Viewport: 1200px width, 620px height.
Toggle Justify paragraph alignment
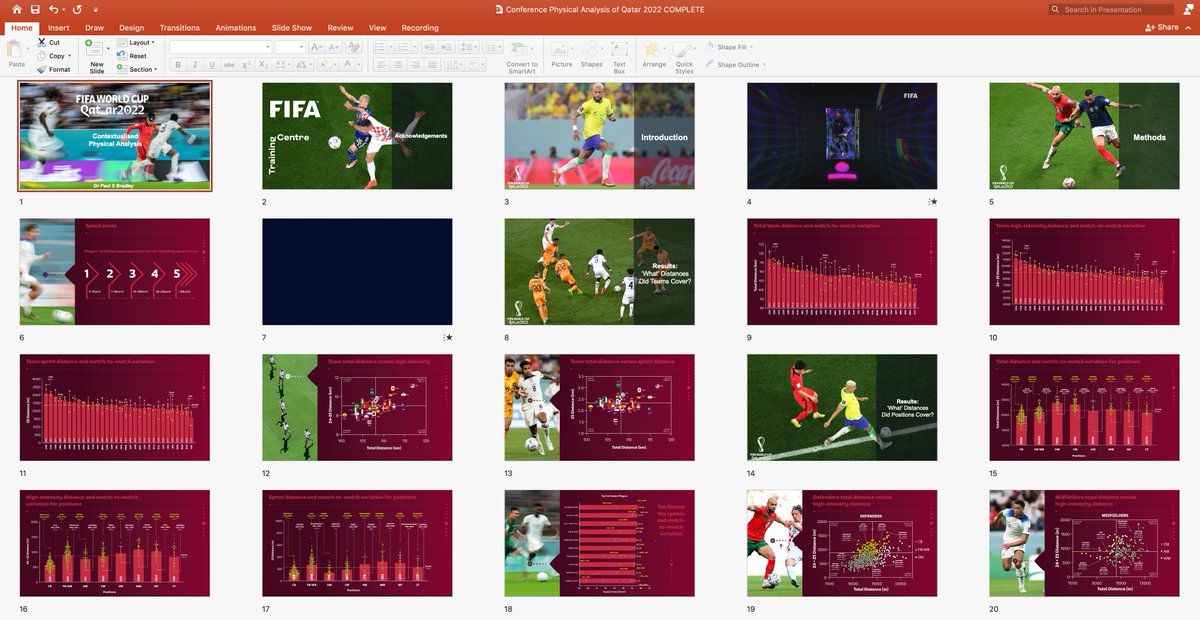pos(432,65)
